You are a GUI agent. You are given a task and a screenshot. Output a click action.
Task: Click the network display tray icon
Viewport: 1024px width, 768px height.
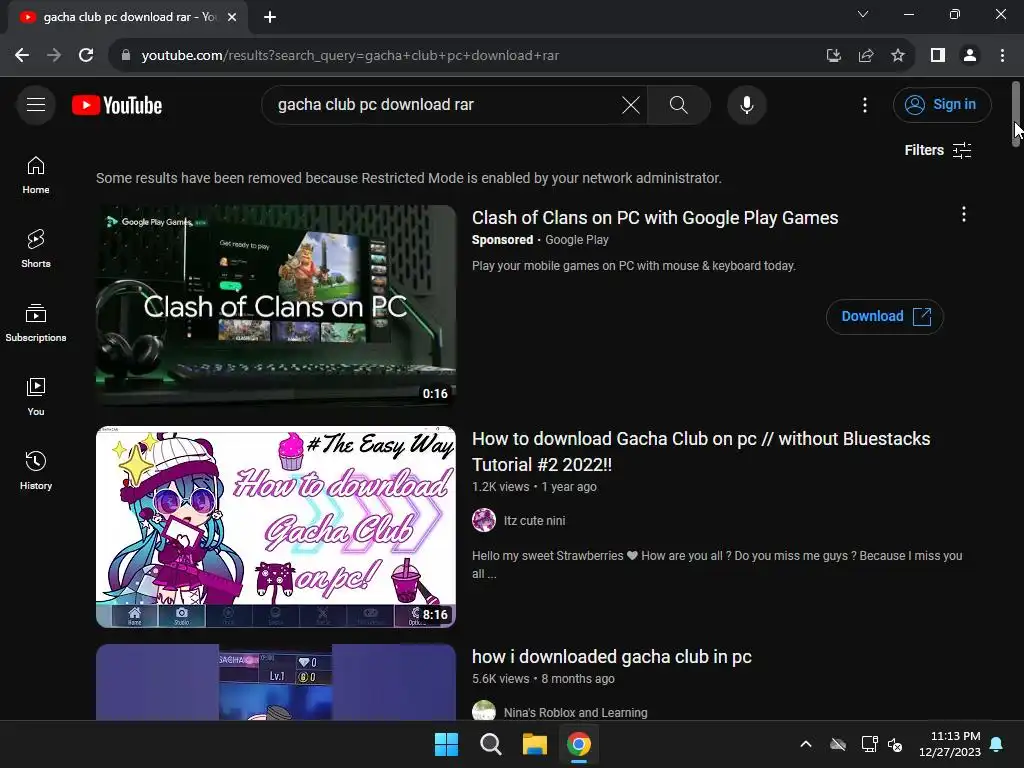(x=869, y=744)
